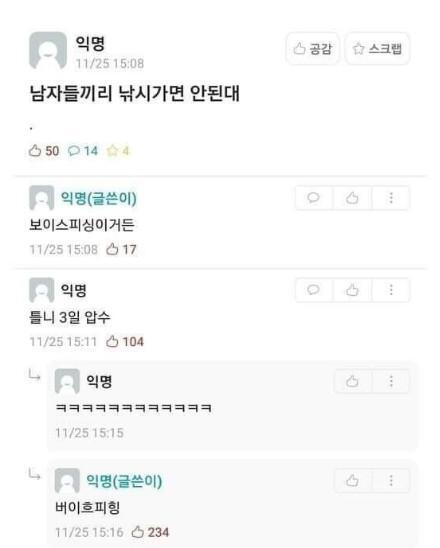Click the 104 likes count on comment
This screenshot has height=548, width=440.
tap(125, 341)
